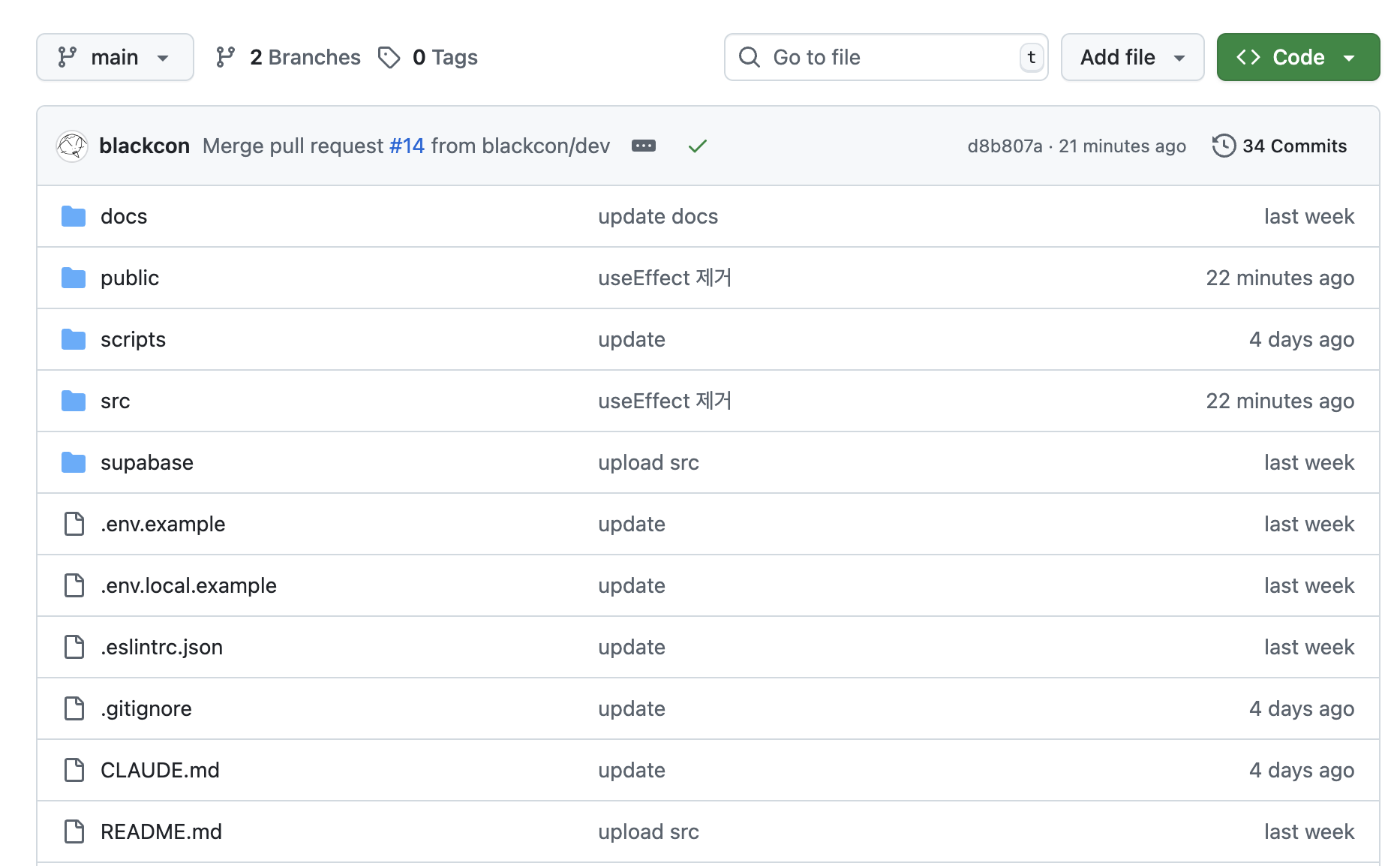Open the src folder
This screenshot has width=1400, height=866.
pyautogui.click(x=115, y=401)
